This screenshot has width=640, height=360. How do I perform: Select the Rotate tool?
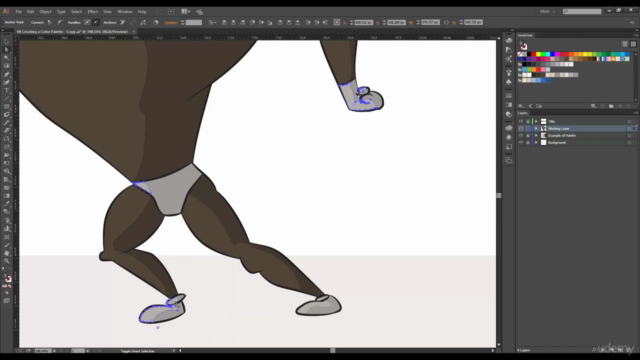[7, 139]
